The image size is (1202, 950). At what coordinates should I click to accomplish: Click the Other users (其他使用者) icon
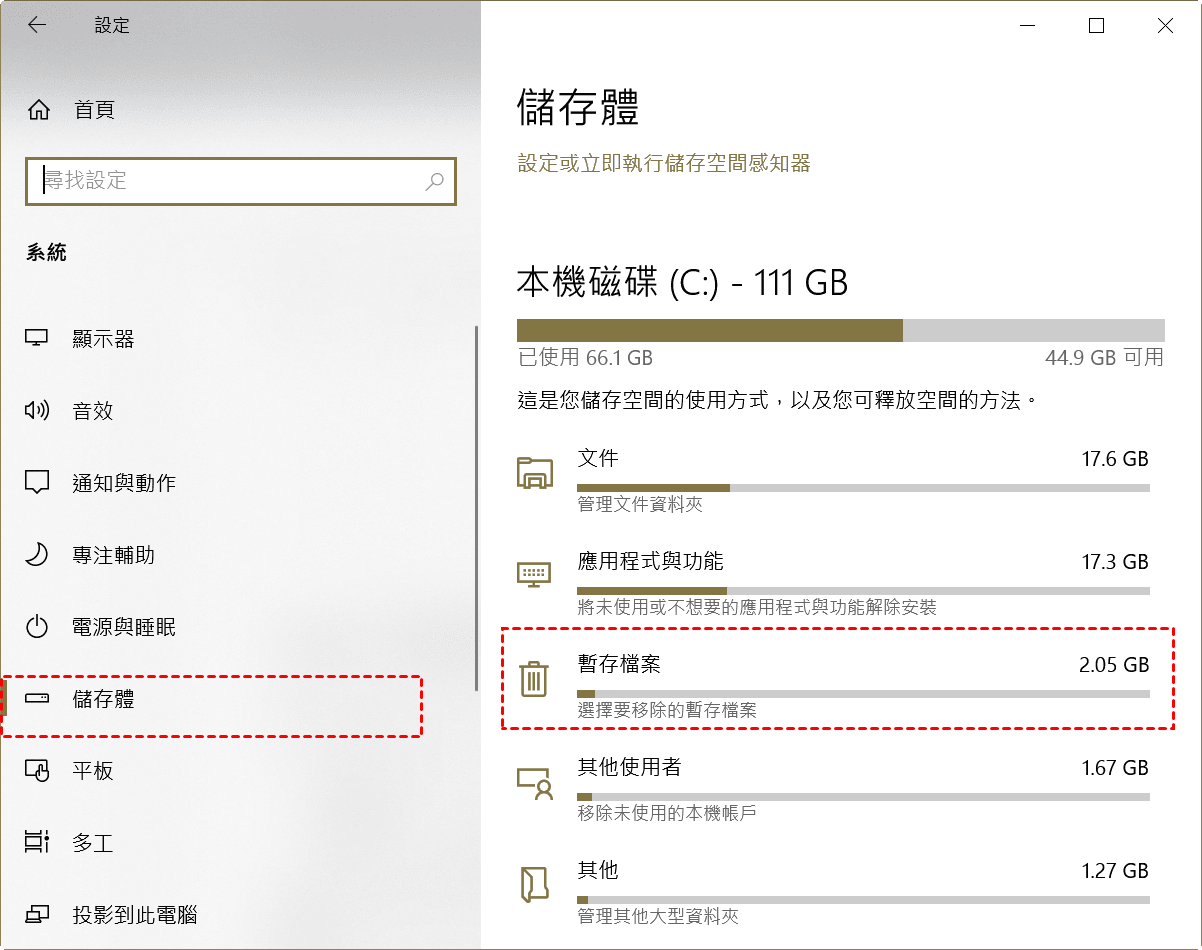click(534, 782)
